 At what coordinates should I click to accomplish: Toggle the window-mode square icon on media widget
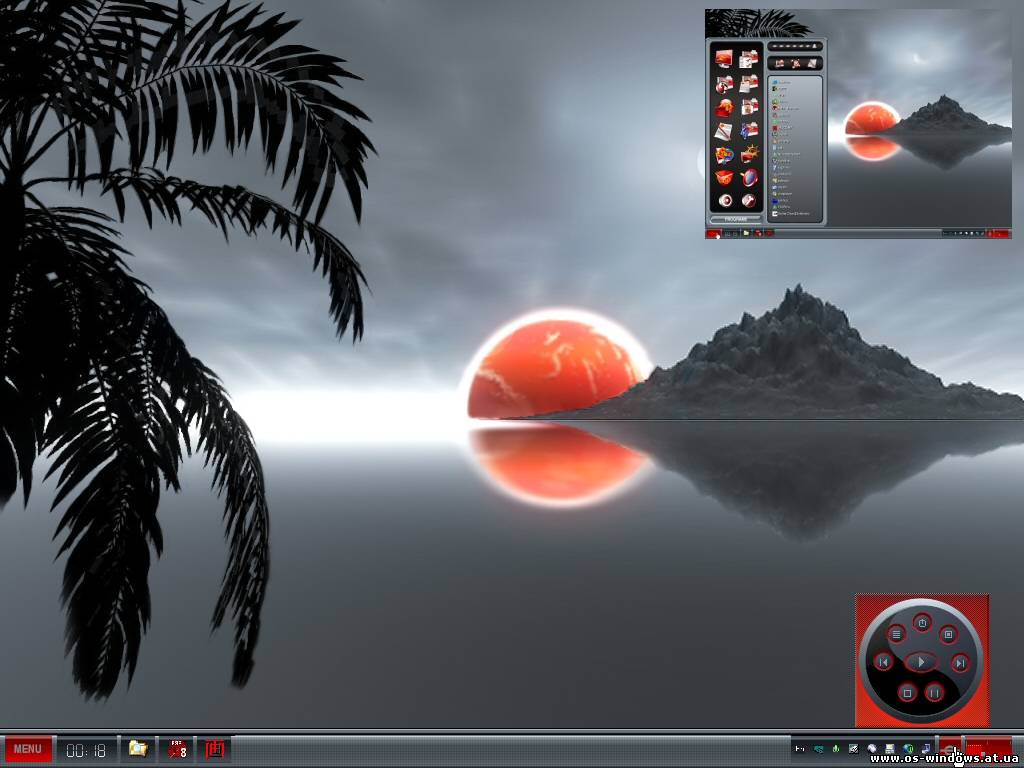(948, 633)
